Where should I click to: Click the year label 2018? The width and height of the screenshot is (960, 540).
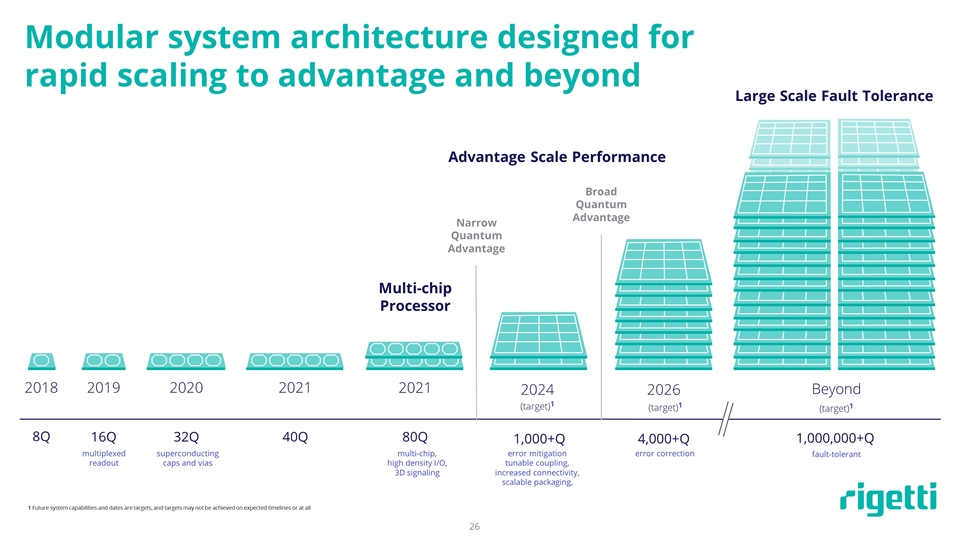[x=41, y=388]
